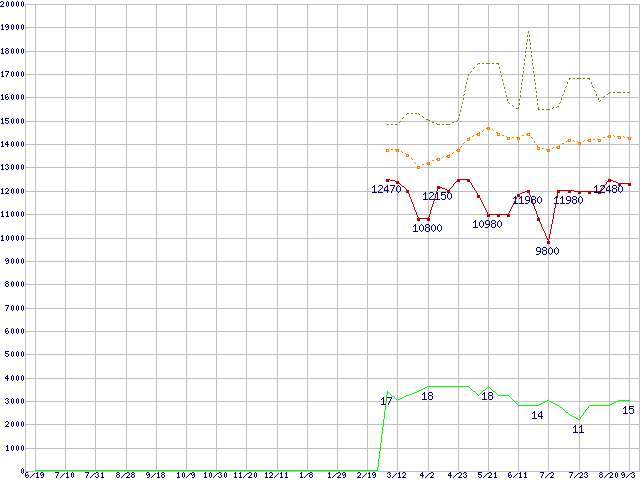Select the 12/11 date axis label

[x=277, y=476]
